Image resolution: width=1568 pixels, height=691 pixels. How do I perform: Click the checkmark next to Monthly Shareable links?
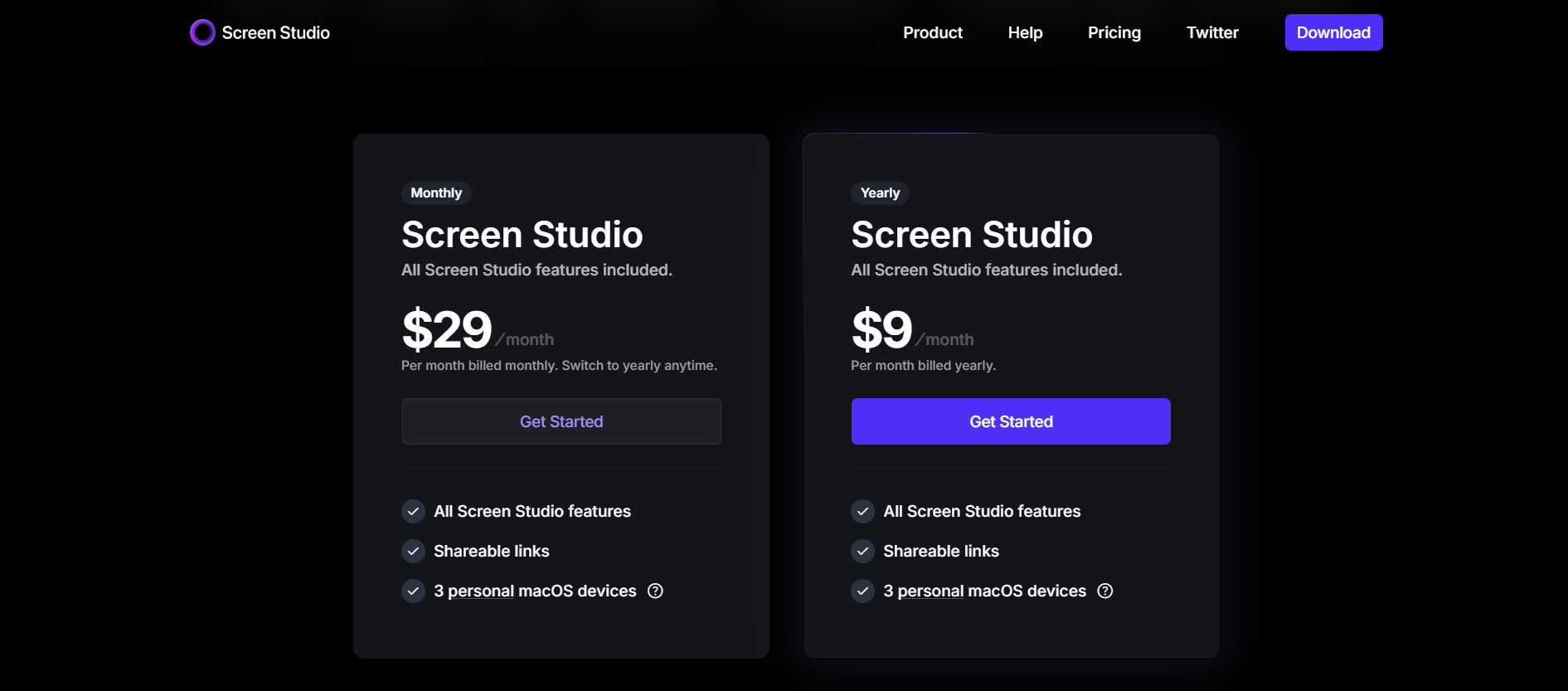[413, 551]
